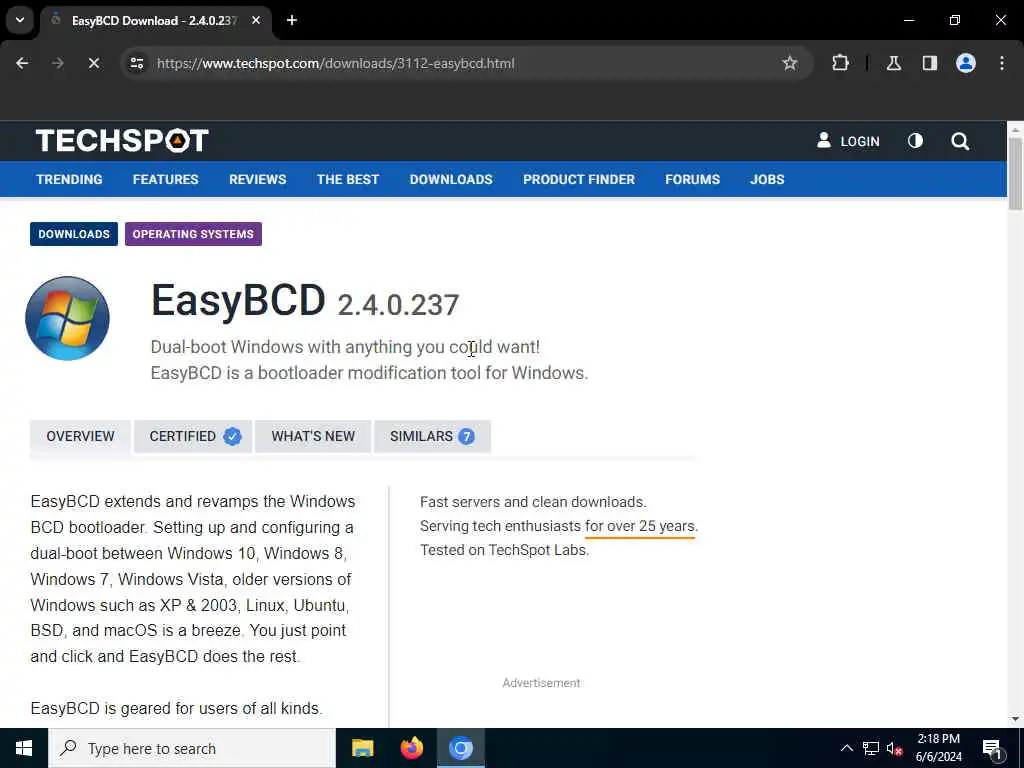Open the clock showing 2:18 PM
1024x768 pixels.
click(938, 748)
